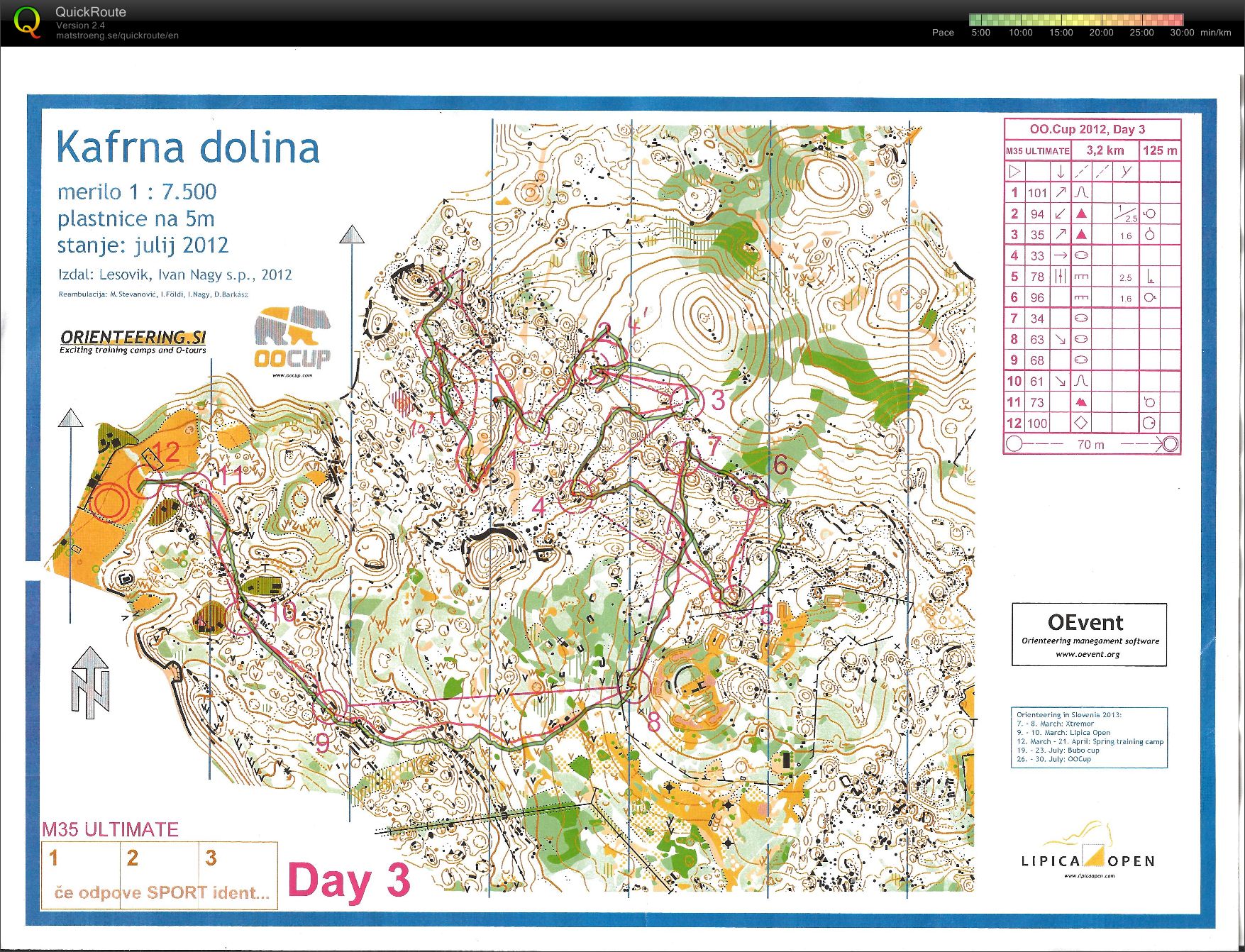This screenshot has width=1245, height=952.
Task: Pick the yellow middle of the pace gradient bar
Action: (1076, 20)
